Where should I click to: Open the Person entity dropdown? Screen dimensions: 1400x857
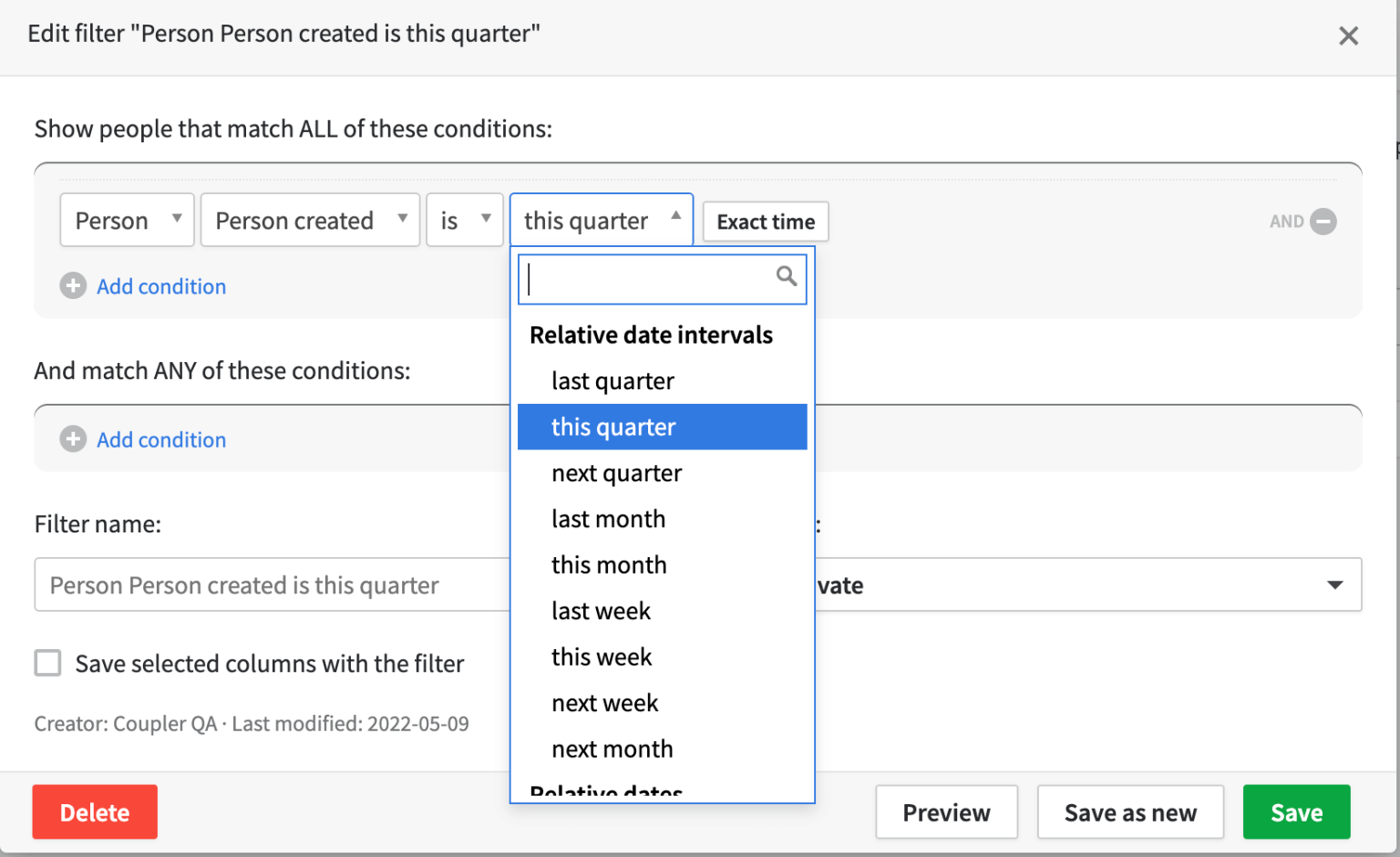click(x=127, y=220)
